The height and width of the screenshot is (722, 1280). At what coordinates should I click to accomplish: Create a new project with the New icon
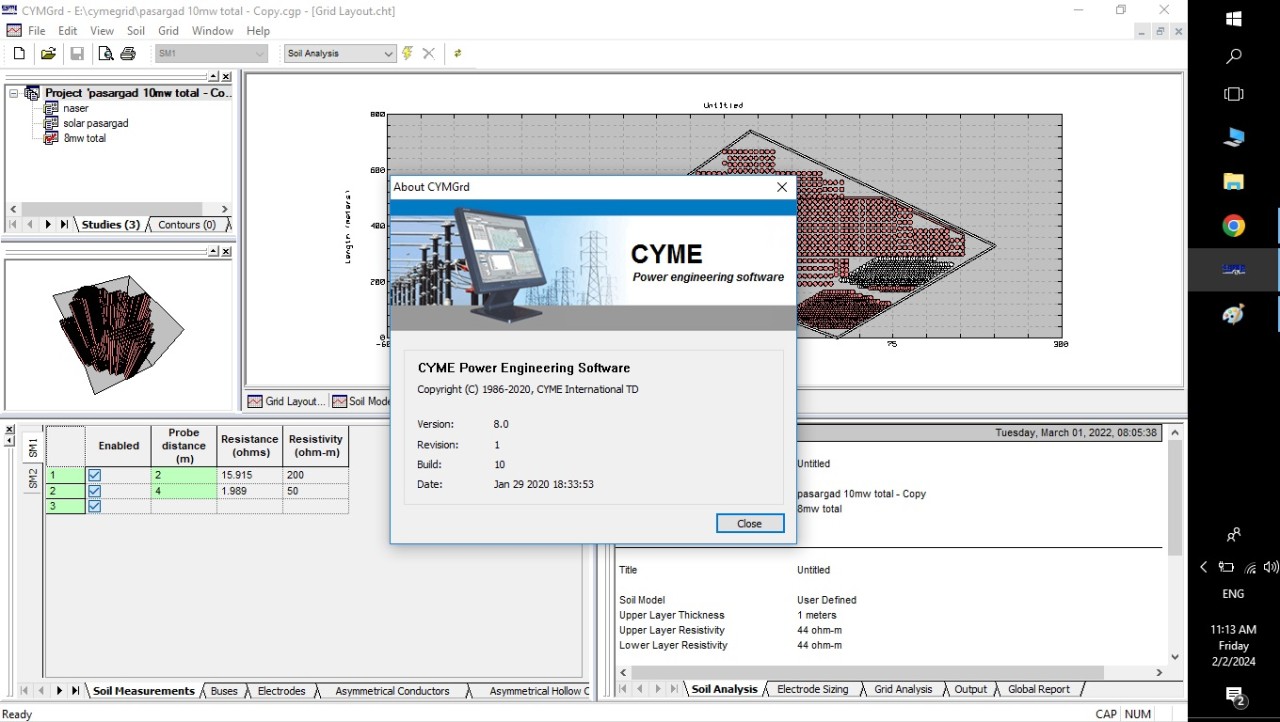click(x=19, y=54)
